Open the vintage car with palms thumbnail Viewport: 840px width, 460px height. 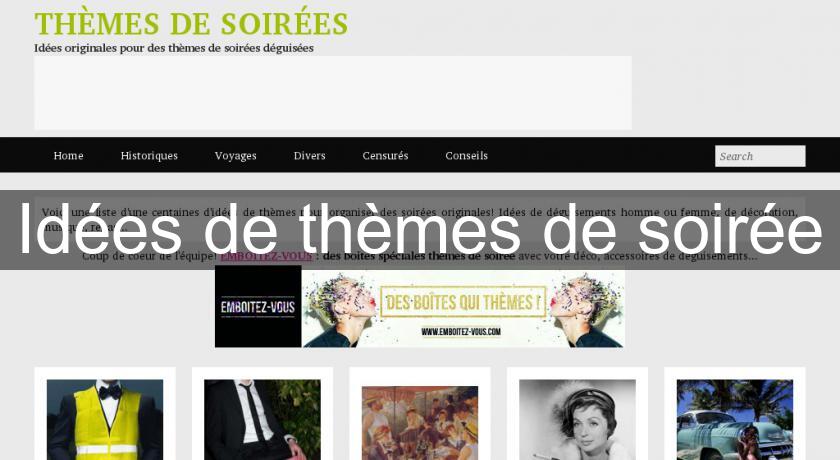click(x=735, y=419)
